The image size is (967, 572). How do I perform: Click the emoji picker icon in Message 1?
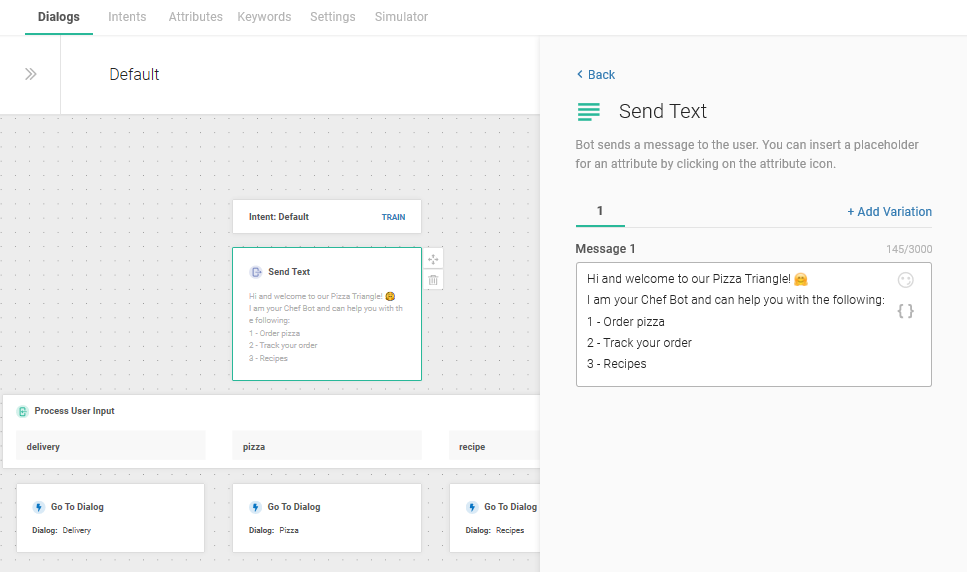click(905, 280)
